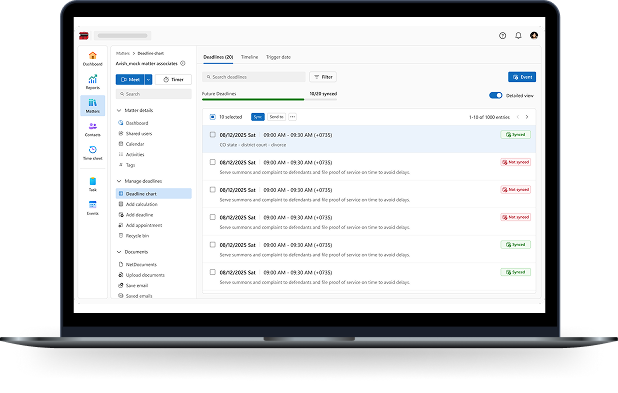Click the Deadline chart breadcrumb text

[151, 53]
